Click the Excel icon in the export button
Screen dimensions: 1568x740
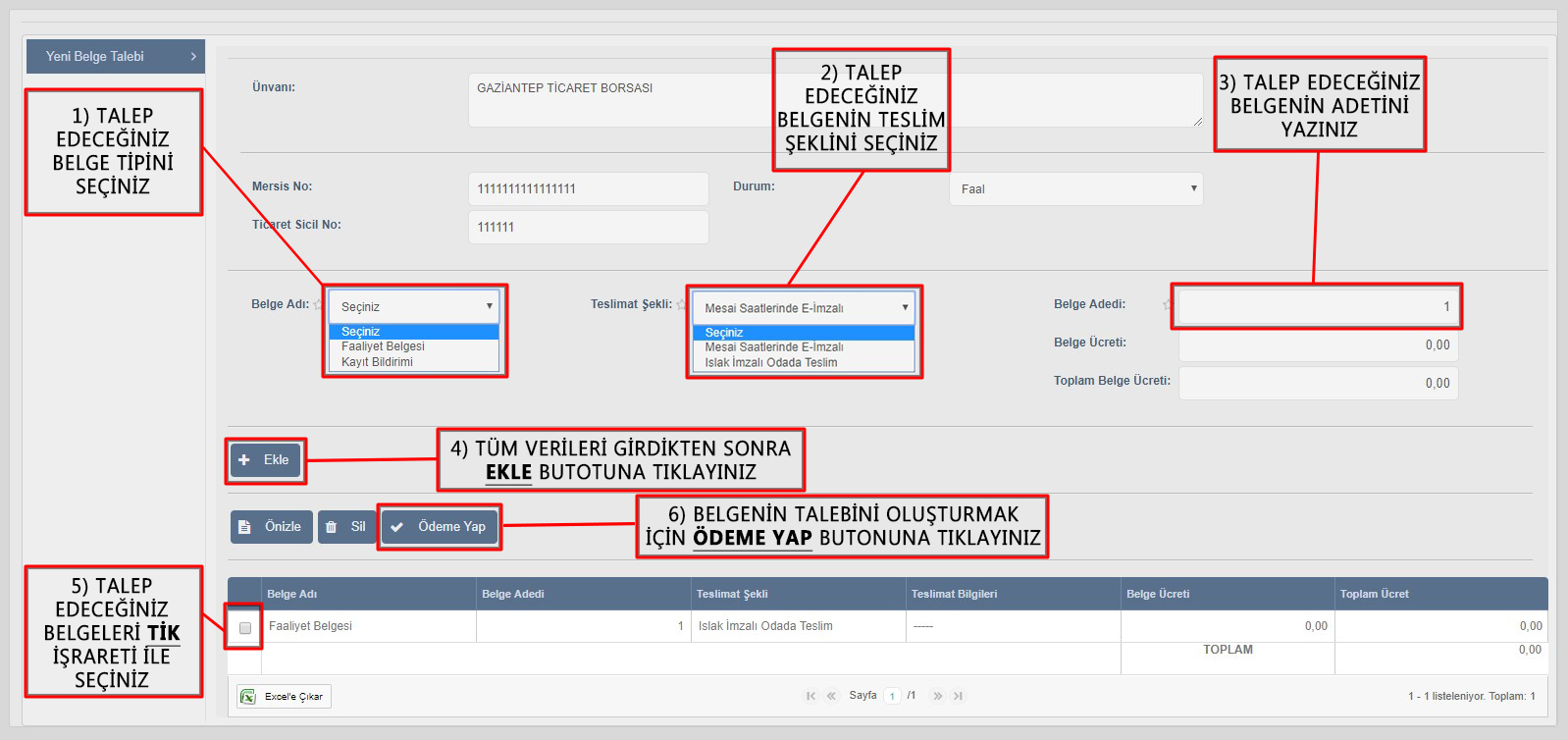[x=248, y=697]
